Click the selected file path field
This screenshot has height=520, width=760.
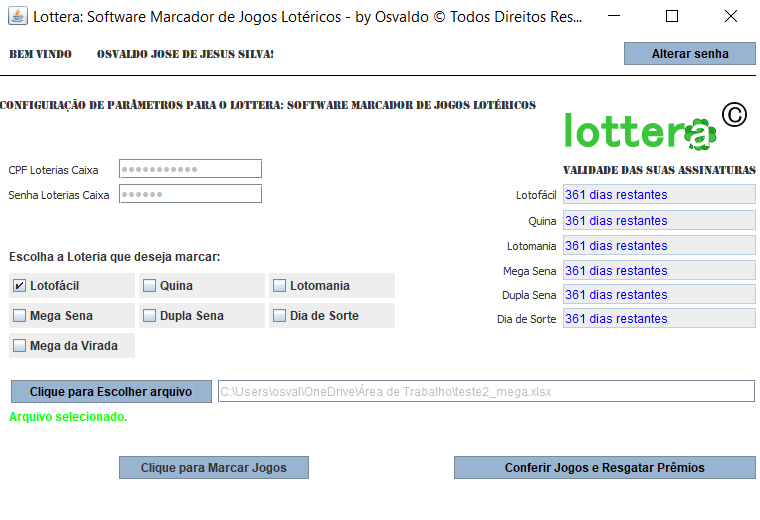(486, 392)
